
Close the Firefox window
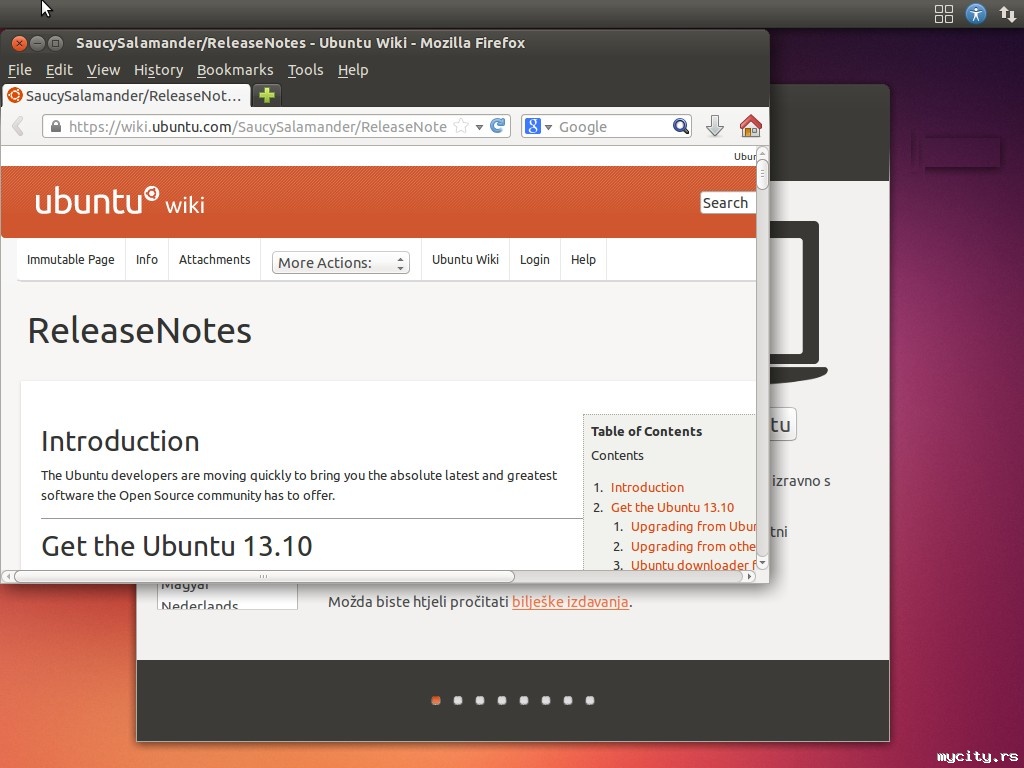tap(19, 43)
